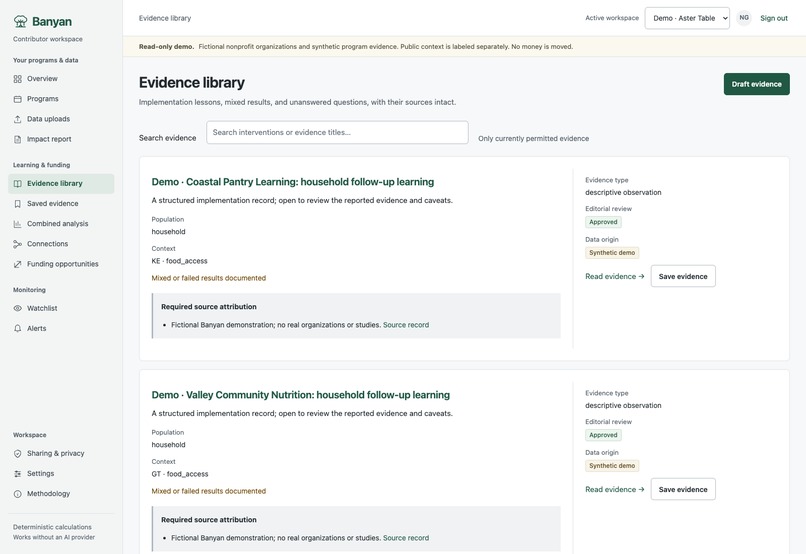Open the Active workspace dropdown

pos(687,18)
